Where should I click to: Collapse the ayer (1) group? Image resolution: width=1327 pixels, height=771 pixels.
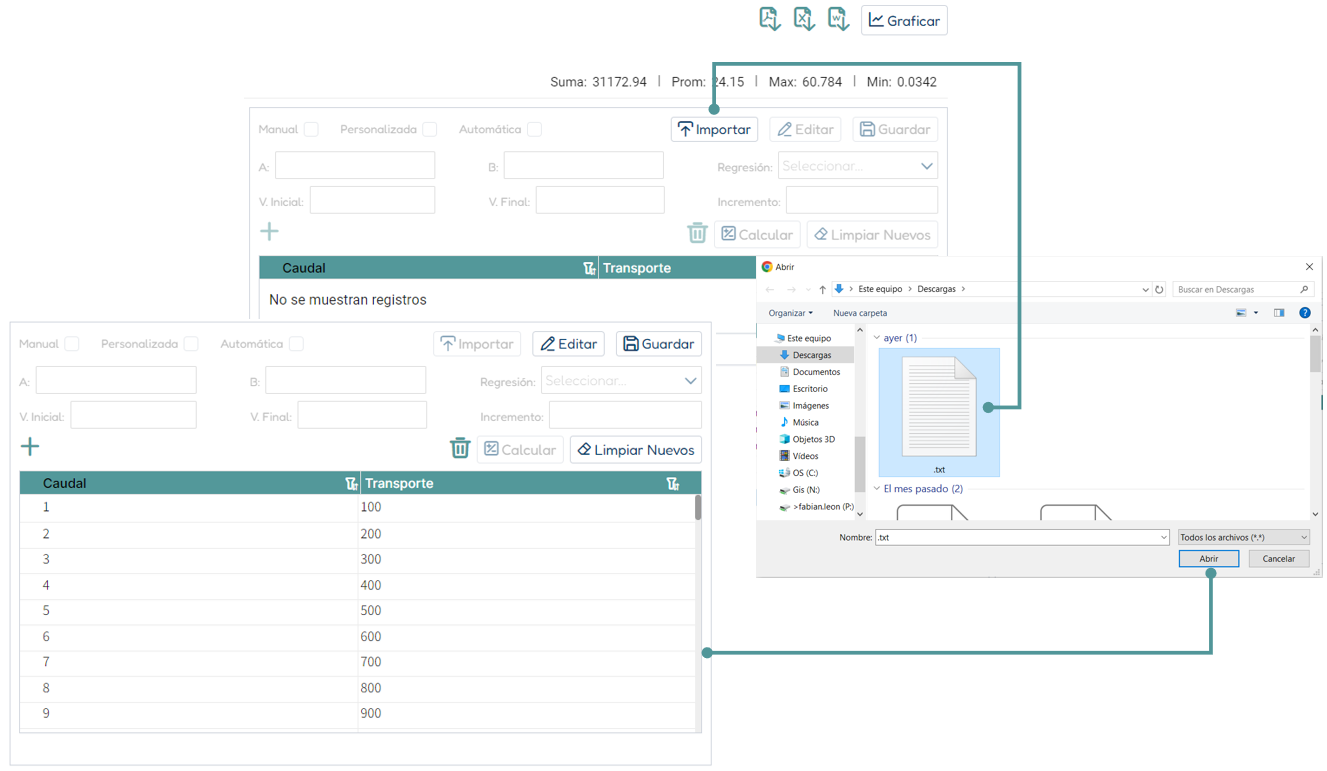tap(877, 338)
